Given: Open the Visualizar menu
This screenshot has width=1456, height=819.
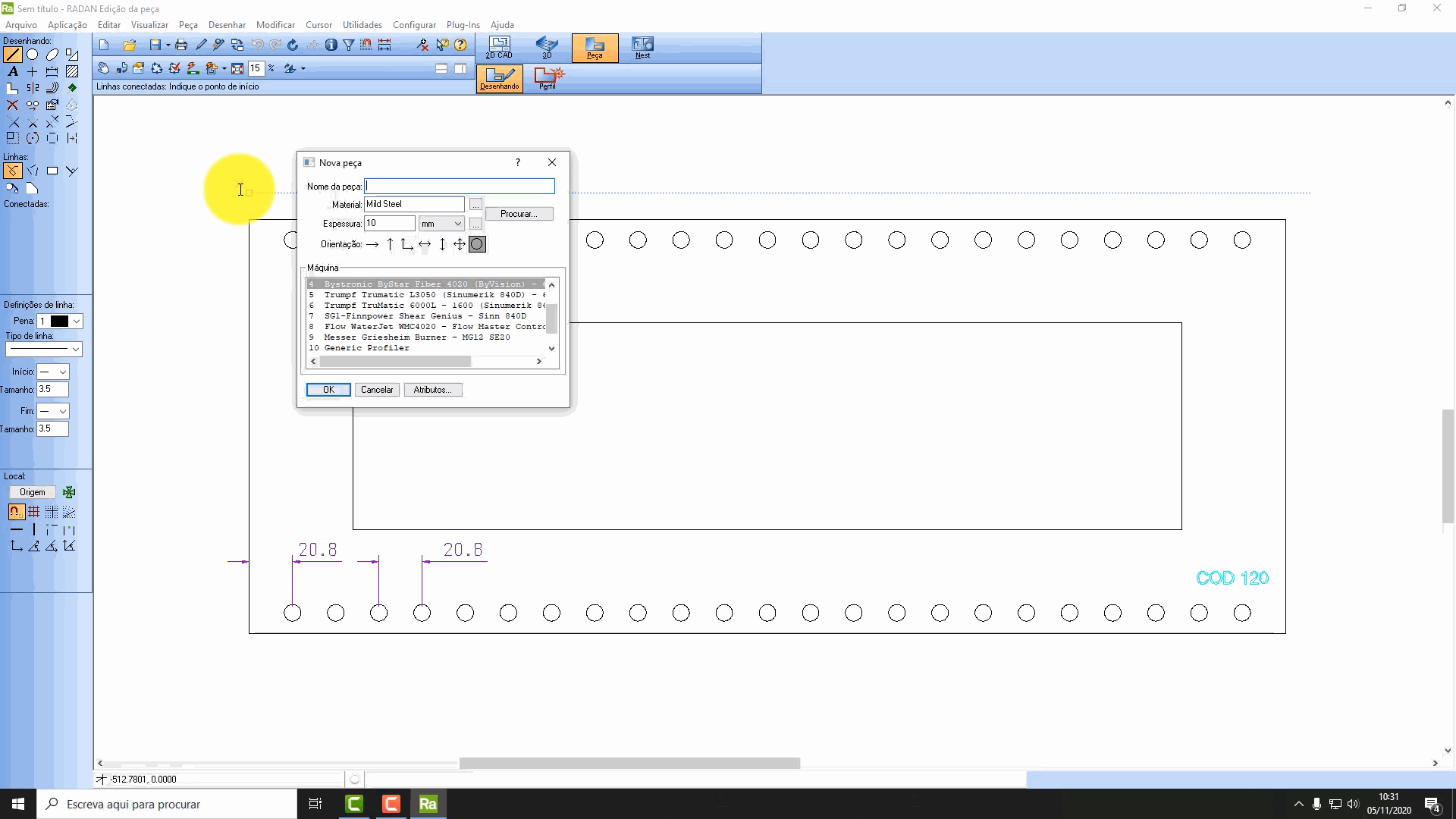Looking at the screenshot, I should coord(149,25).
